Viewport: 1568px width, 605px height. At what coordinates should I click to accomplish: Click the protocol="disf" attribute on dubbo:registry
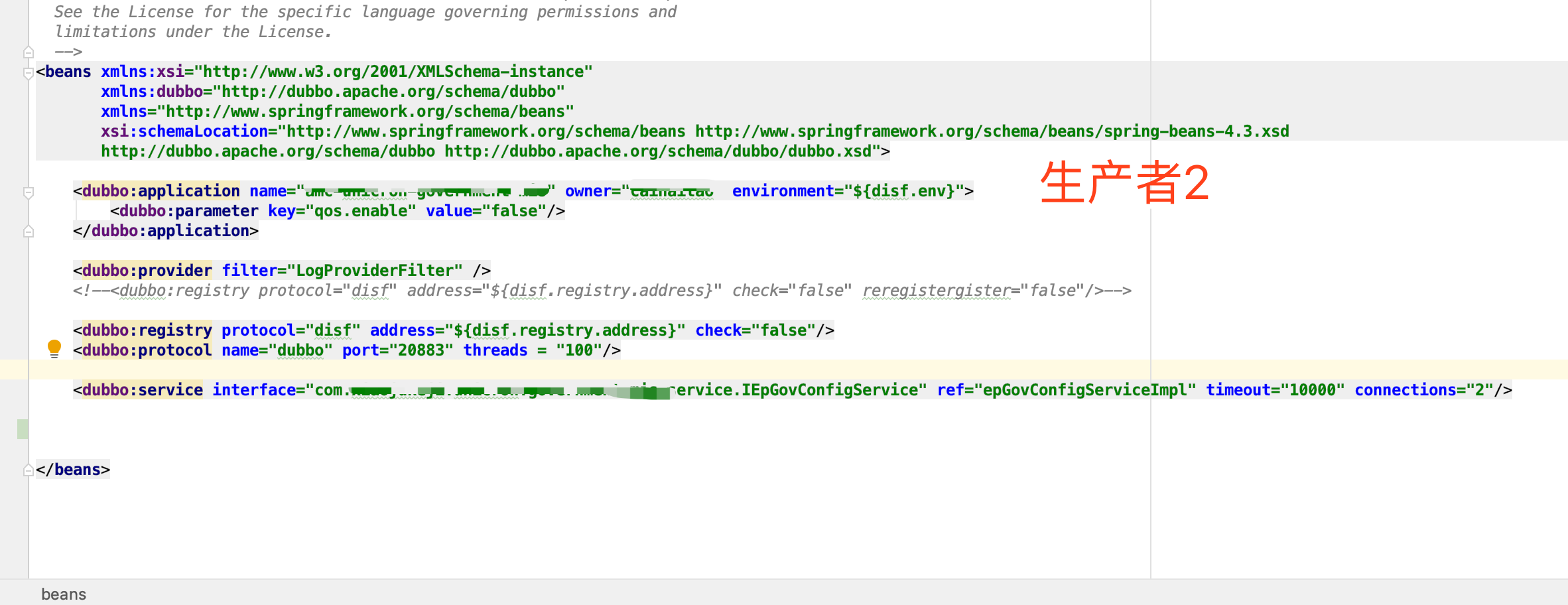tap(291, 330)
